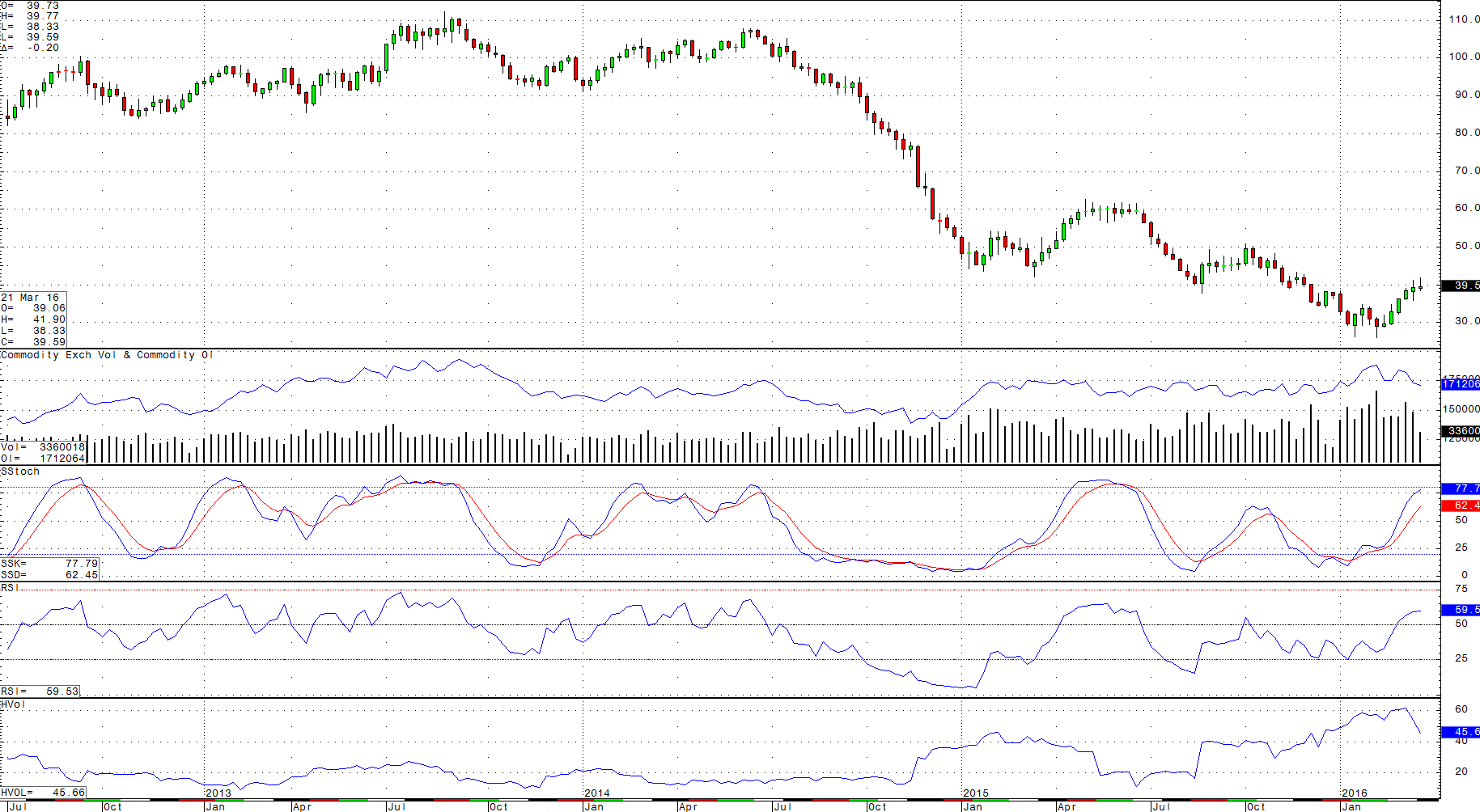This screenshot has height=812, width=1480.
Task: Click the RSI= 59.53 readout
Action: tap(40, 691)
